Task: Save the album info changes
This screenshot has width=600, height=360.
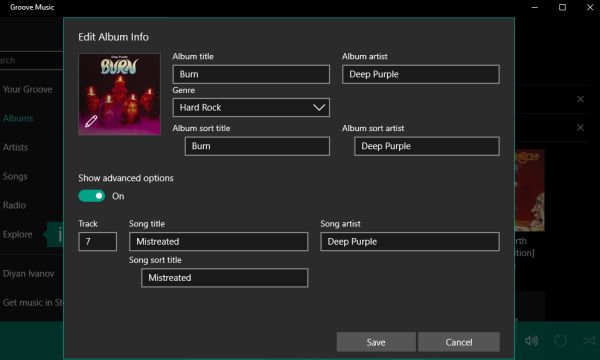Action: coord(376,342)
